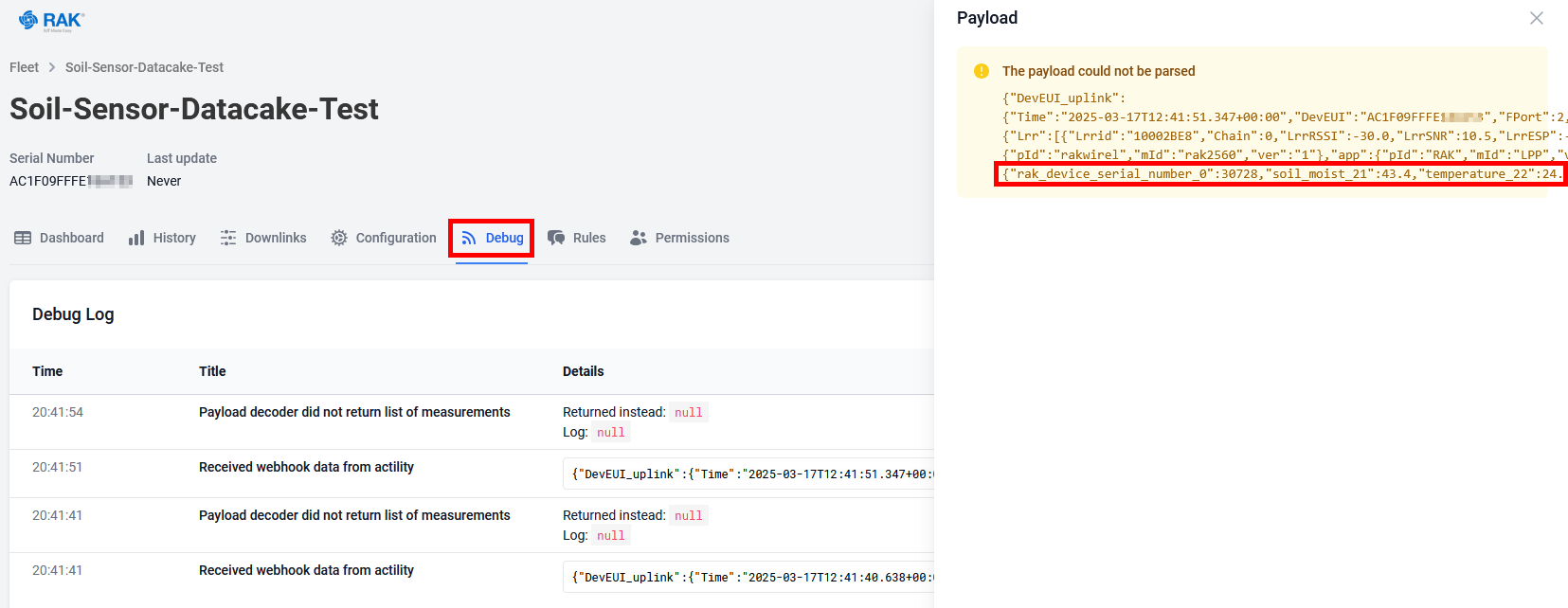Click the Debug signal feed icon
Viewport: 1568px width, 608px height.
click(x=469, y=238)
